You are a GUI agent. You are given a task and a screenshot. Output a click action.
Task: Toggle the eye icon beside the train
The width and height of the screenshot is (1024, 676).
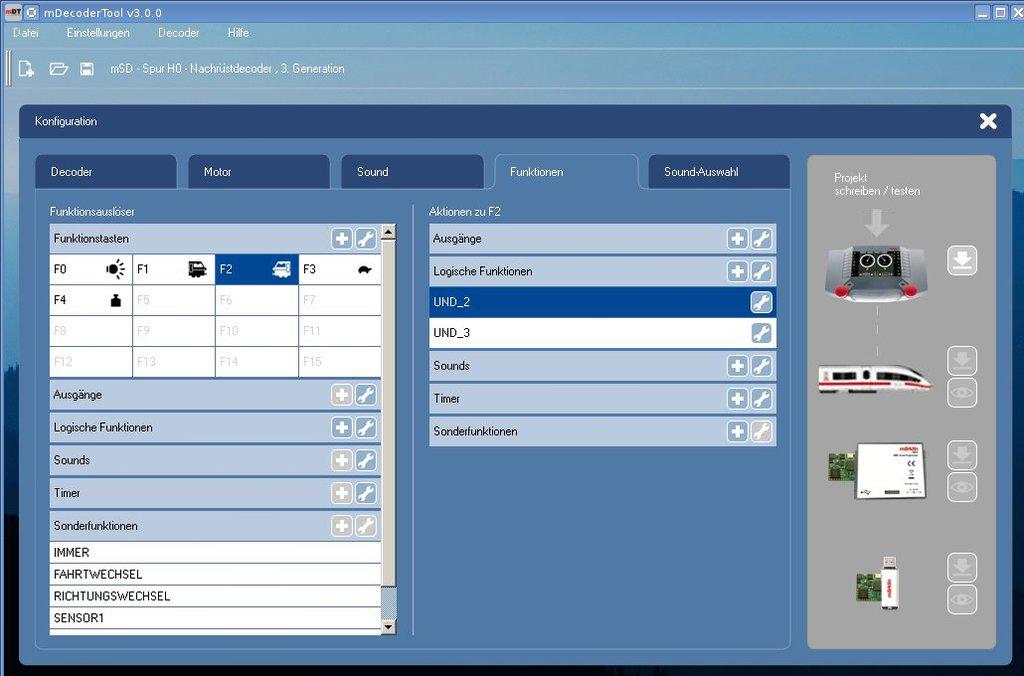(962, 393)
